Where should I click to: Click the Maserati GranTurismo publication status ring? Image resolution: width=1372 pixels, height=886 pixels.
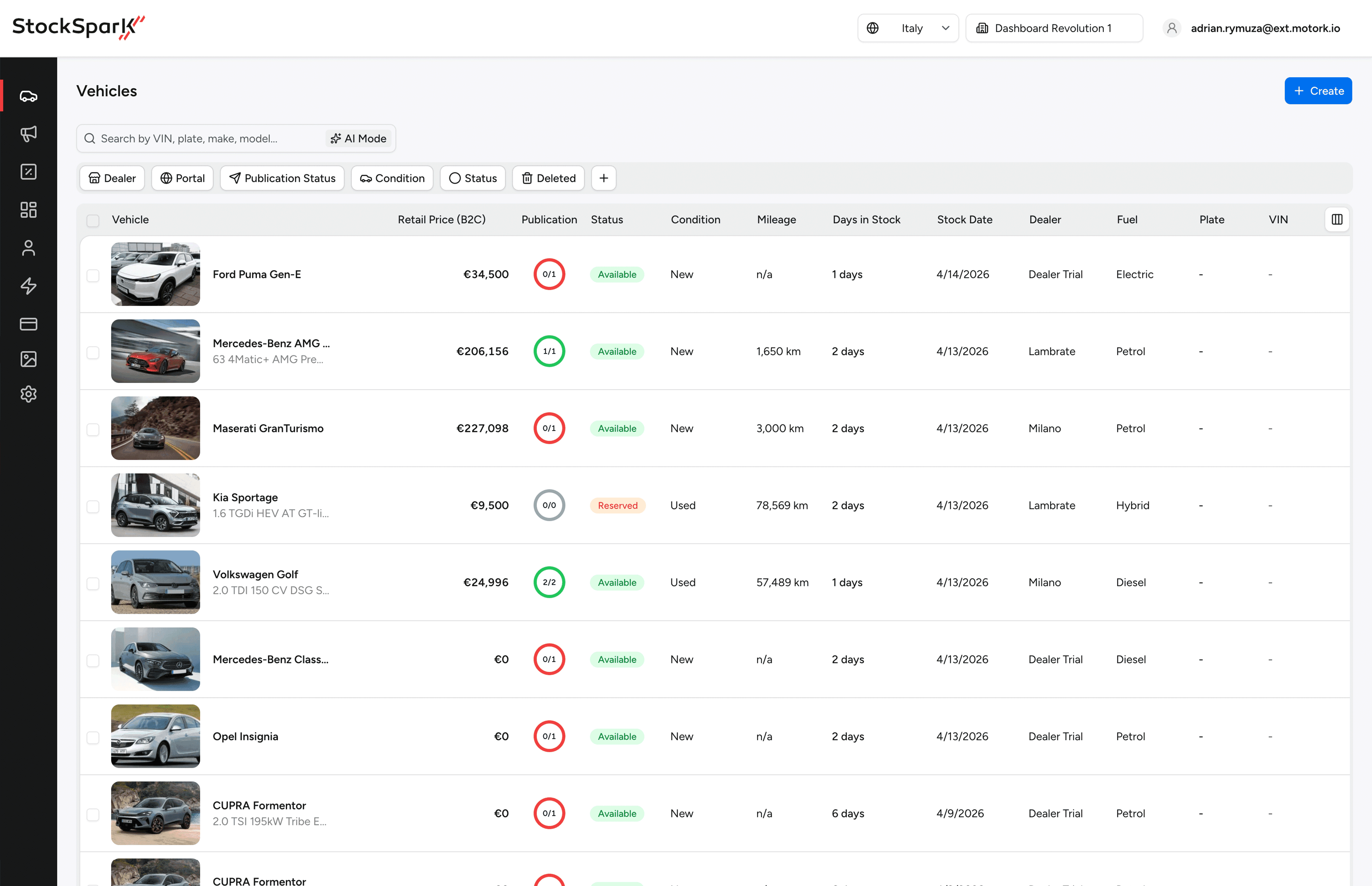click(549, 428)
